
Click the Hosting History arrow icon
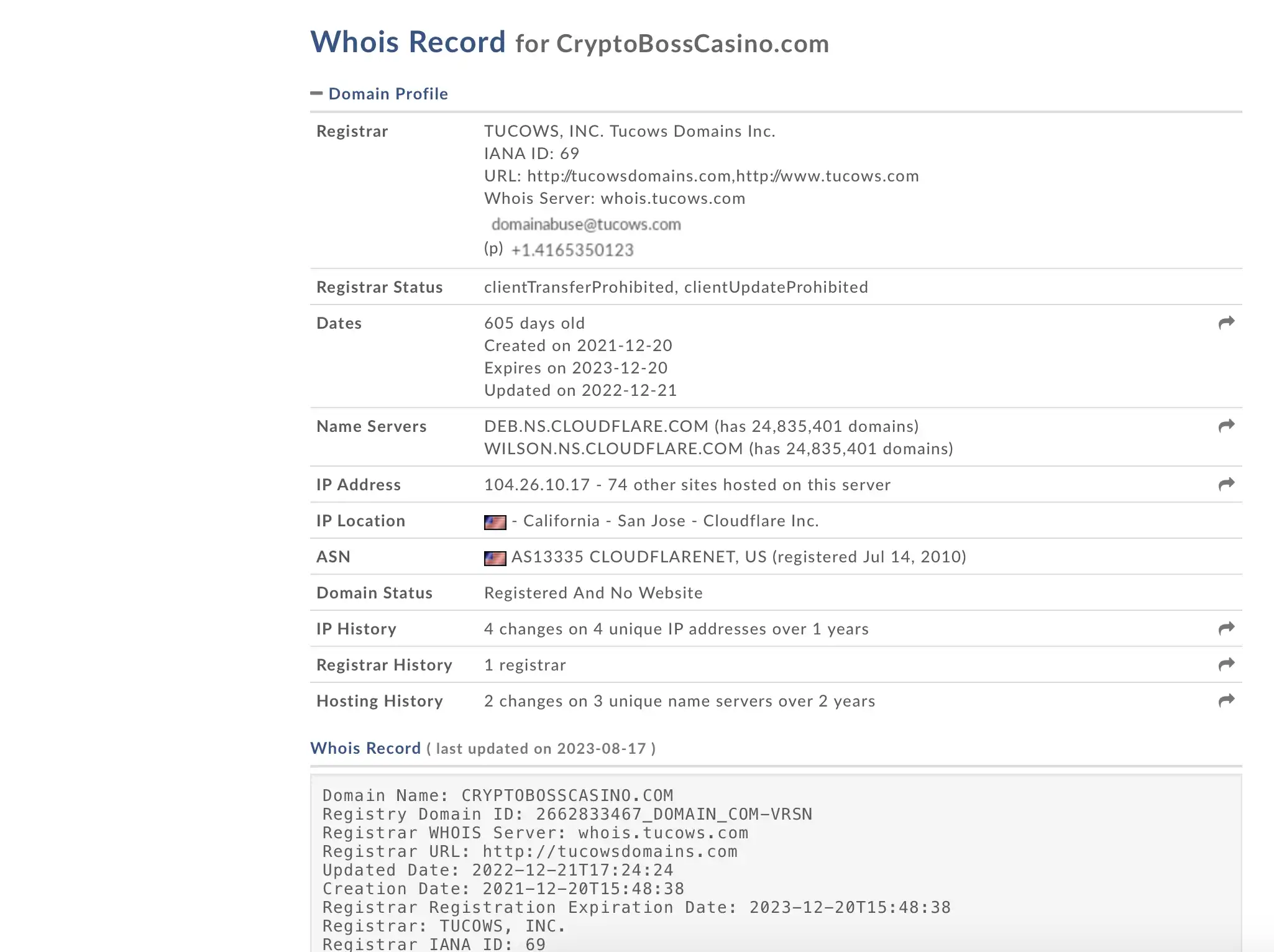[x=1226, y=700]
